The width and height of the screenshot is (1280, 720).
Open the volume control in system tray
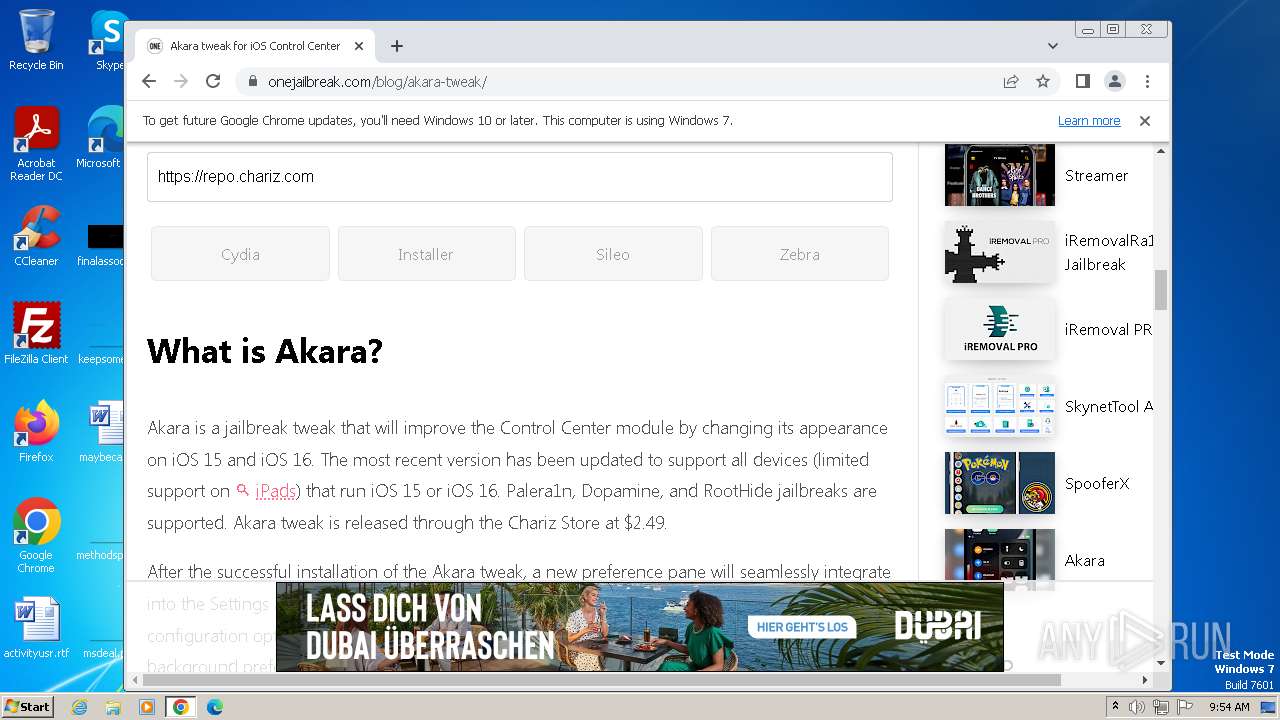click(1137, 707)
